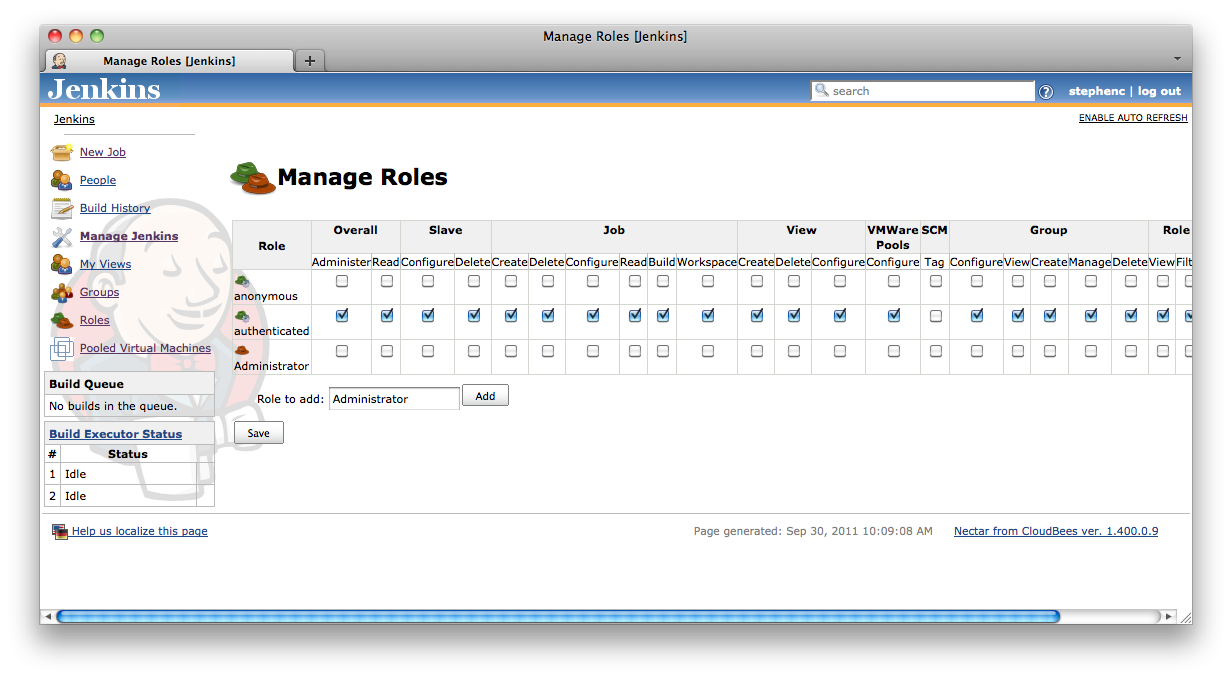Click the localization flag icon in footer
The height and width of the screenshot is (679, 1232).
[x=60, y=531]
